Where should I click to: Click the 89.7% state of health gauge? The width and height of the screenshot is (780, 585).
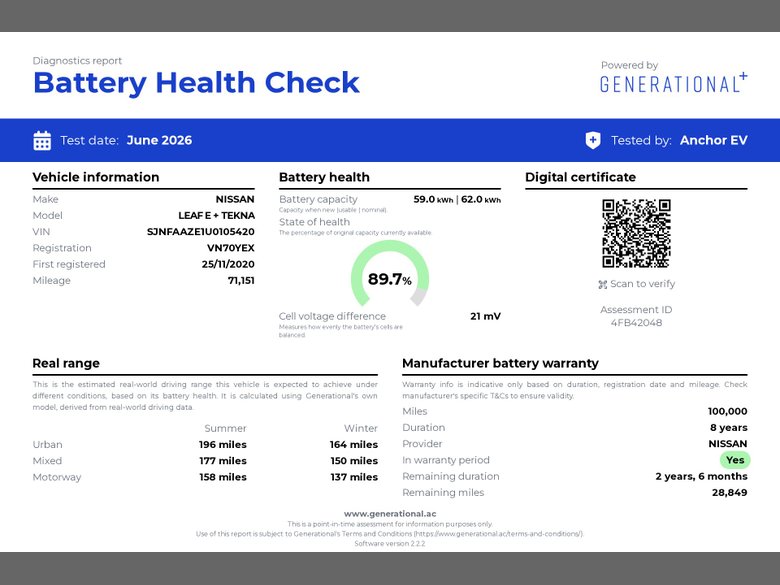tap(390, 274)
